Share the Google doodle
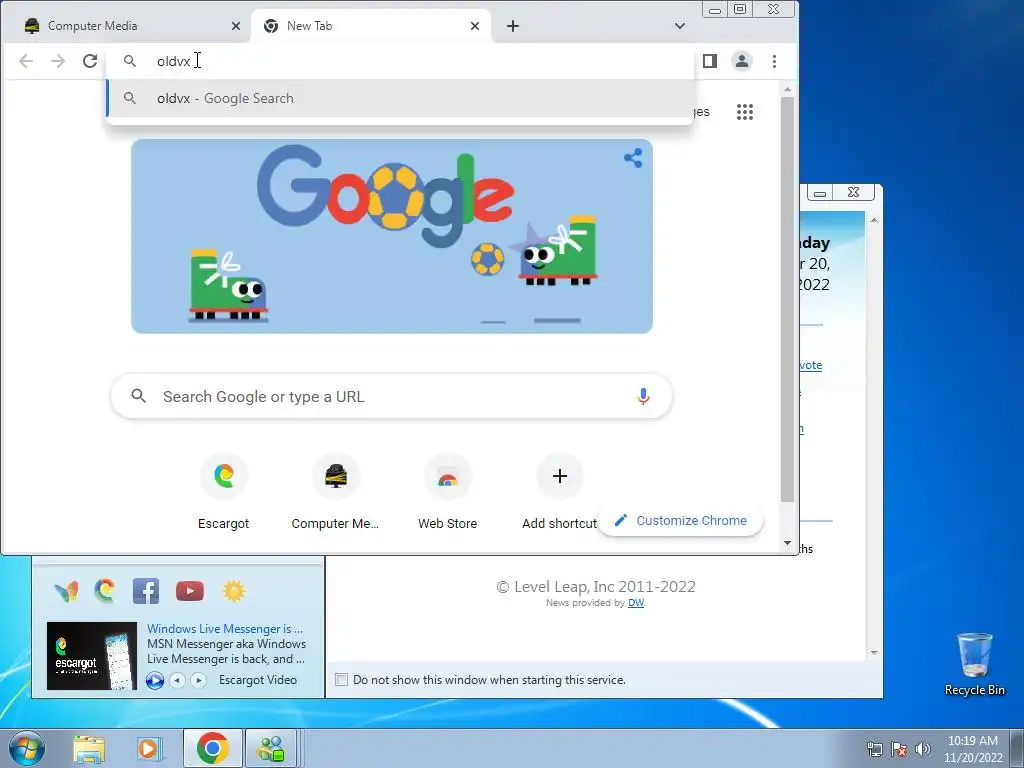 633,157
